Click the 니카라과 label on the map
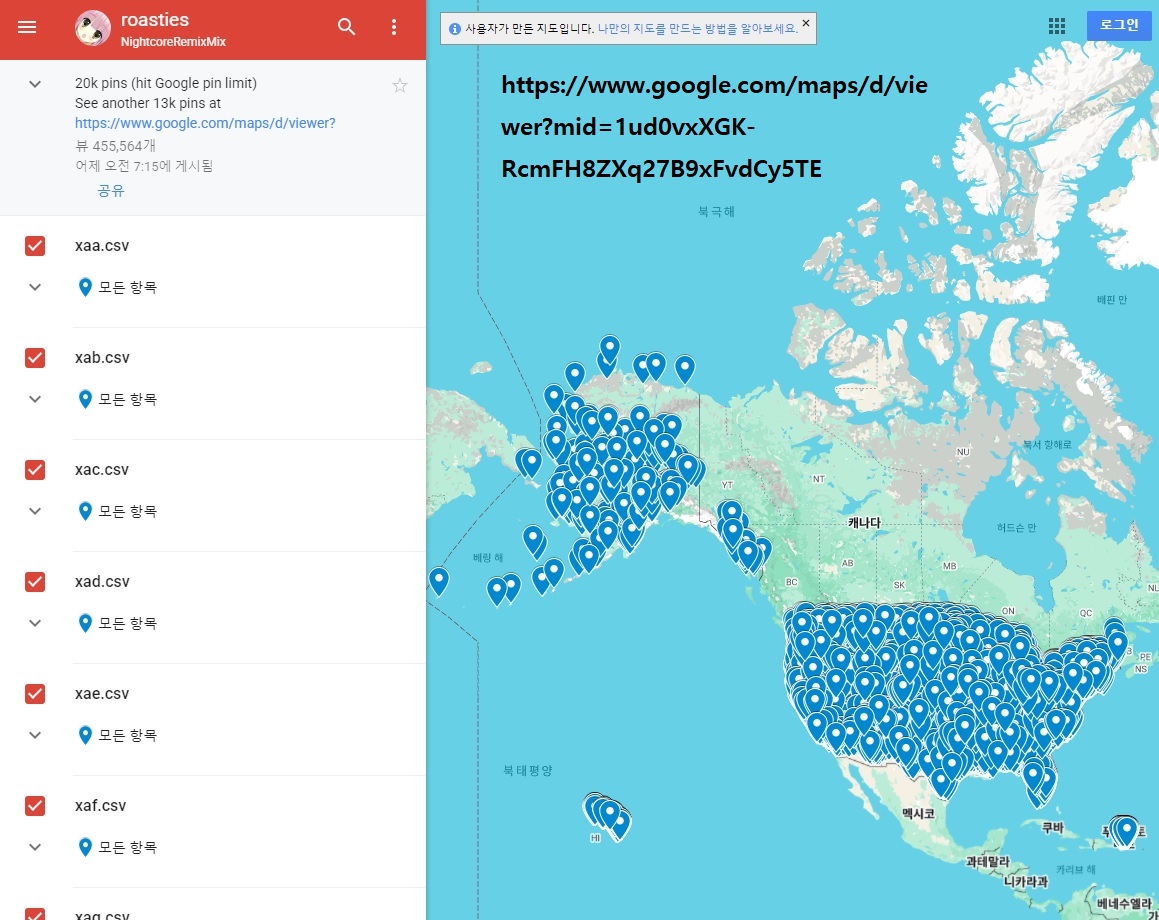The width and height of the screenshot is (1159, 920). 1026,882
